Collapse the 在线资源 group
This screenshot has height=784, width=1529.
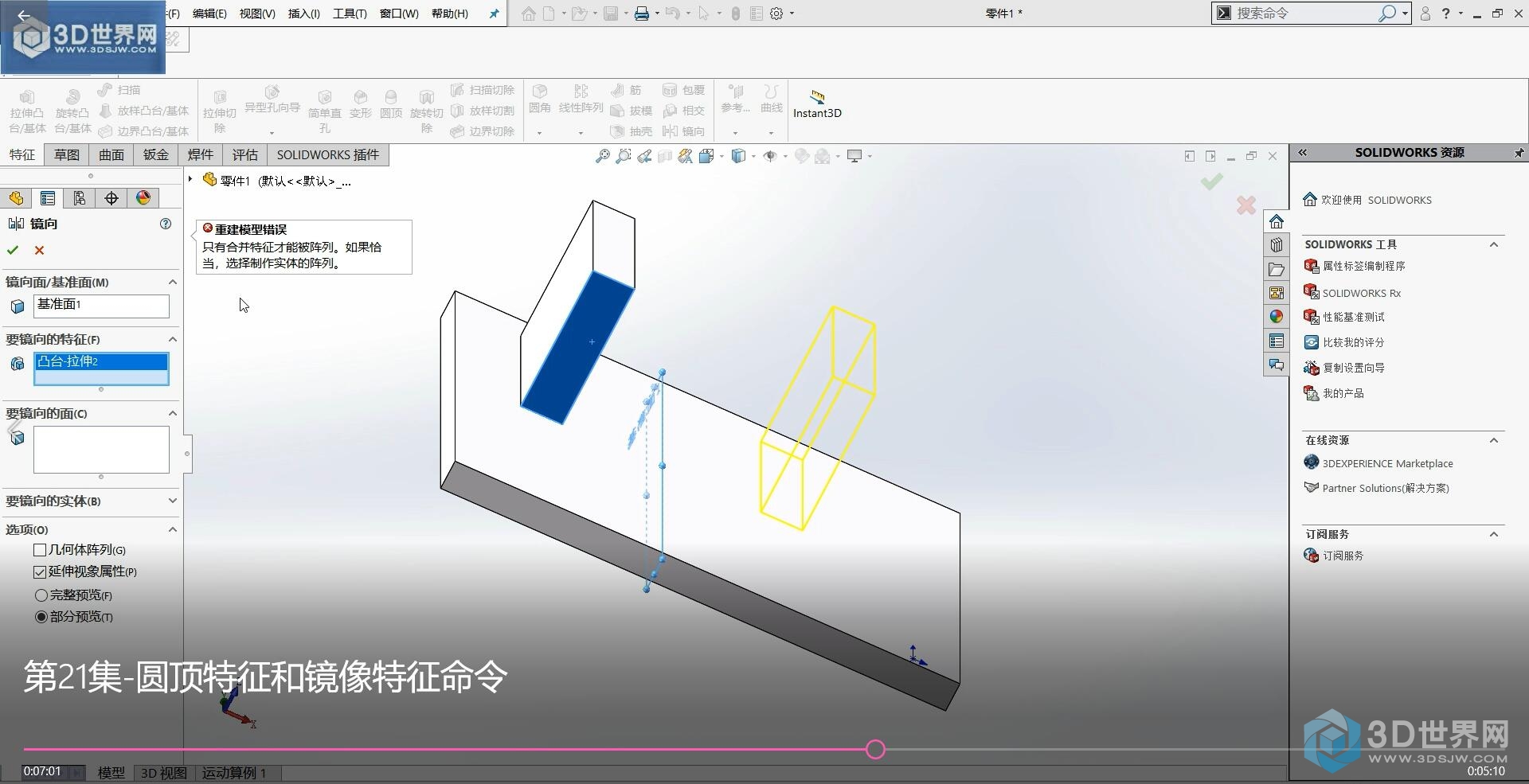click(x=1494, y=440)
